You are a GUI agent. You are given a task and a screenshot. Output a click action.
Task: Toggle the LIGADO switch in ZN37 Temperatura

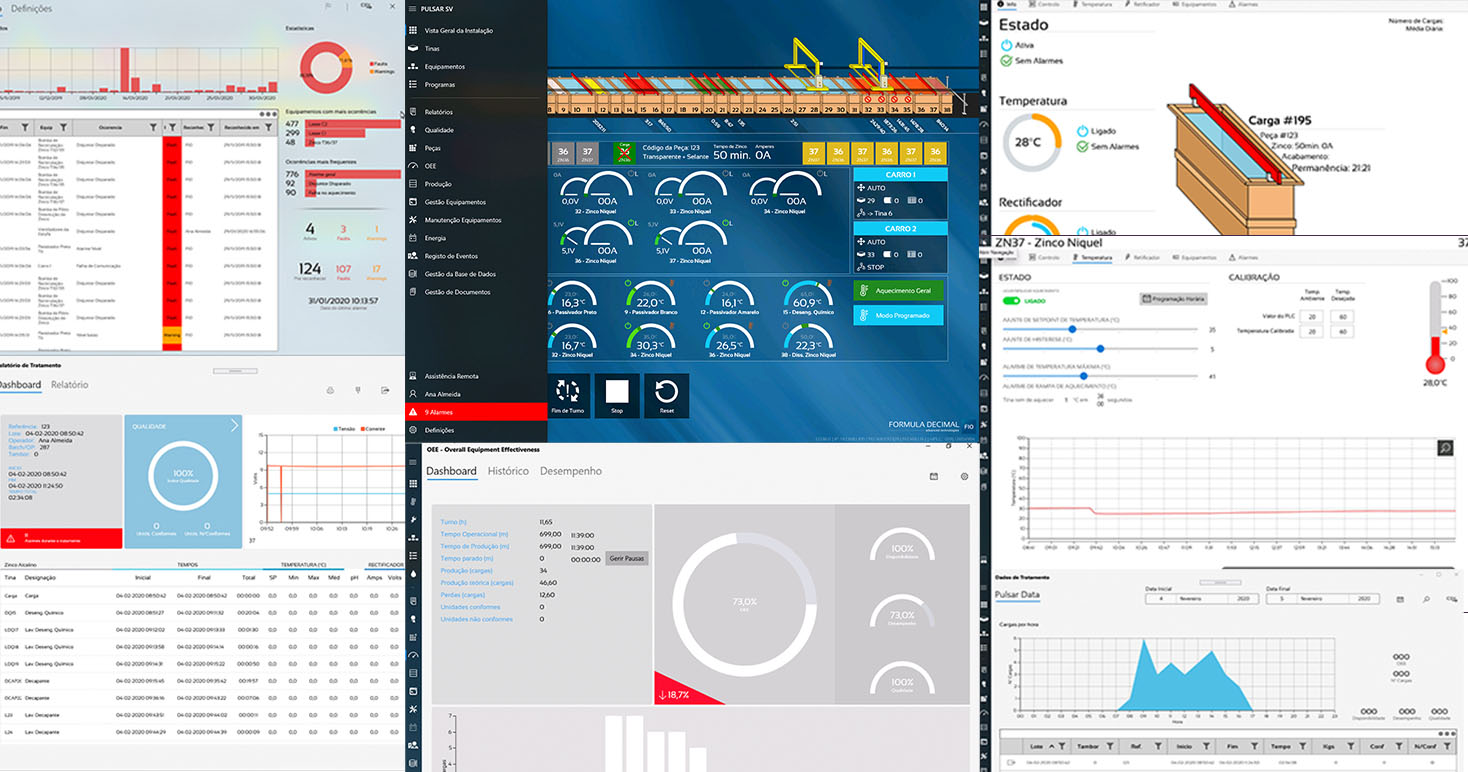coord(1011,299)
